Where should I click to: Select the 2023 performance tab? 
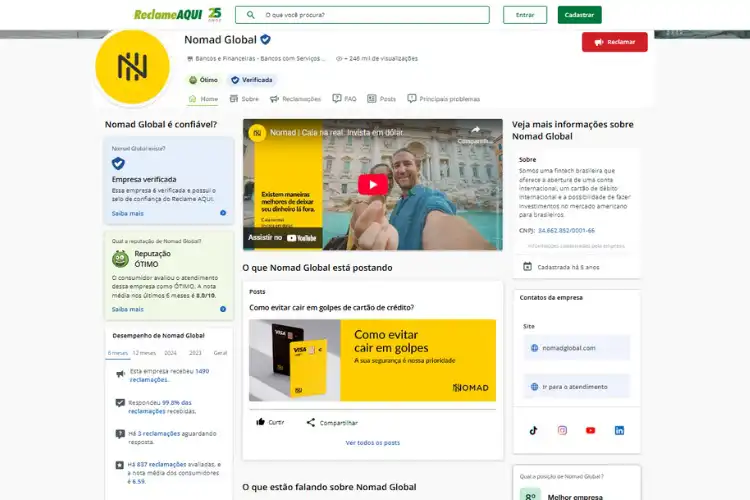[195, 353]
